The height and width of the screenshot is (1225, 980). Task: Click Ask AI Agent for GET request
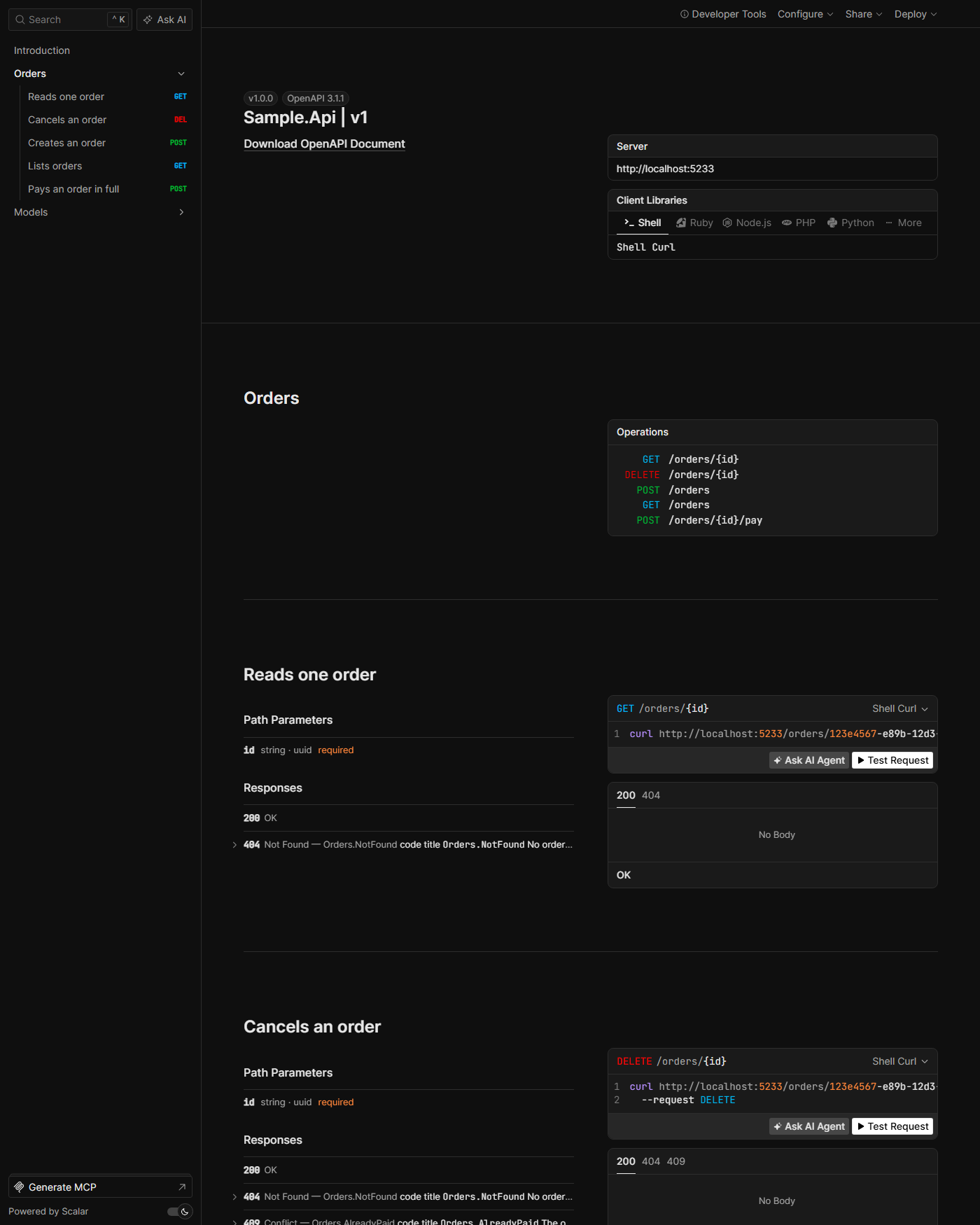click(x=809, y=760)
